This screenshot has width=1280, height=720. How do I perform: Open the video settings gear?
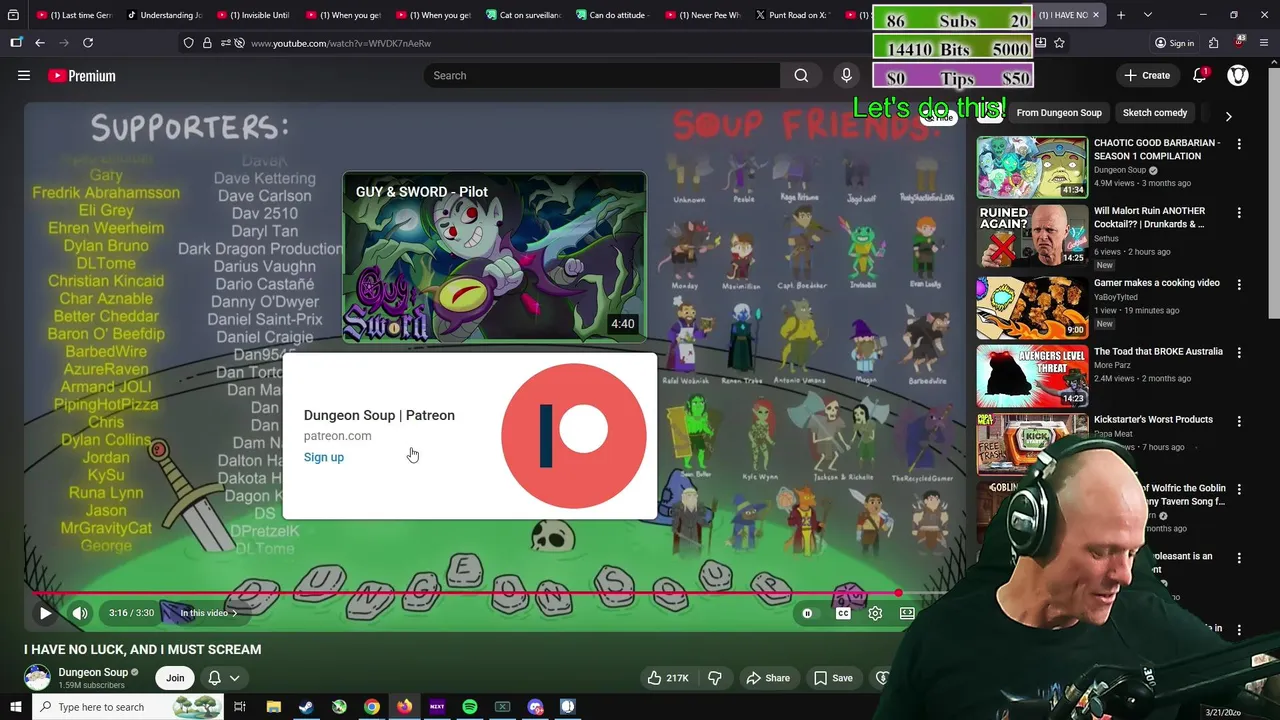[x=875, y=613]
